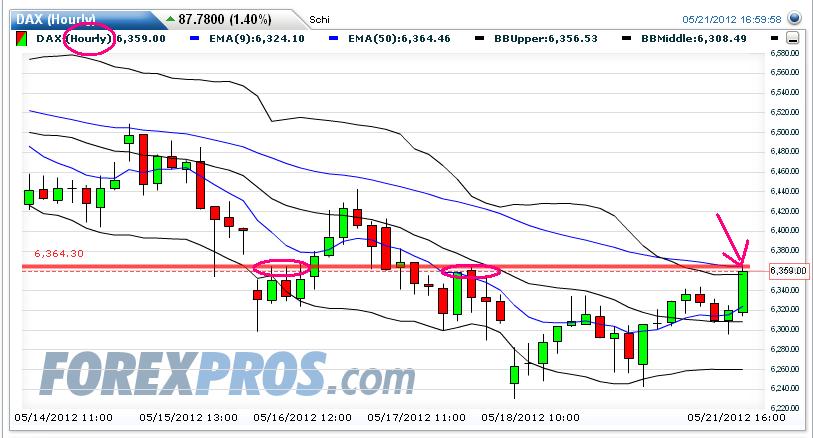Click the 6,580.00 price axis label
The width and height of the screenshot is (813, 438).
pos(784,53)
